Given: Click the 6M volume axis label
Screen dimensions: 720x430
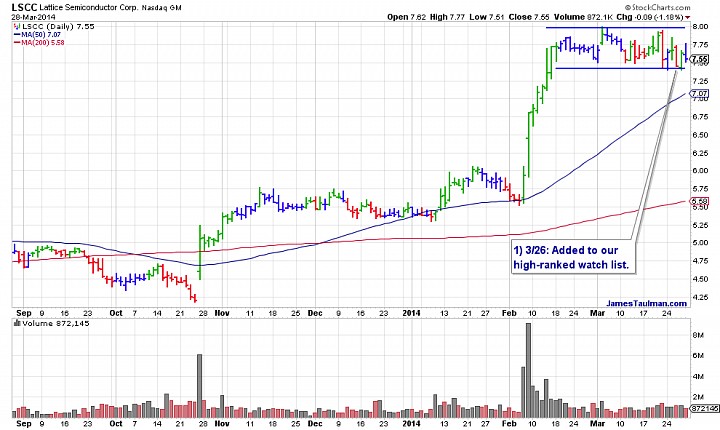Looking at the screenshot, I should 698,356.
